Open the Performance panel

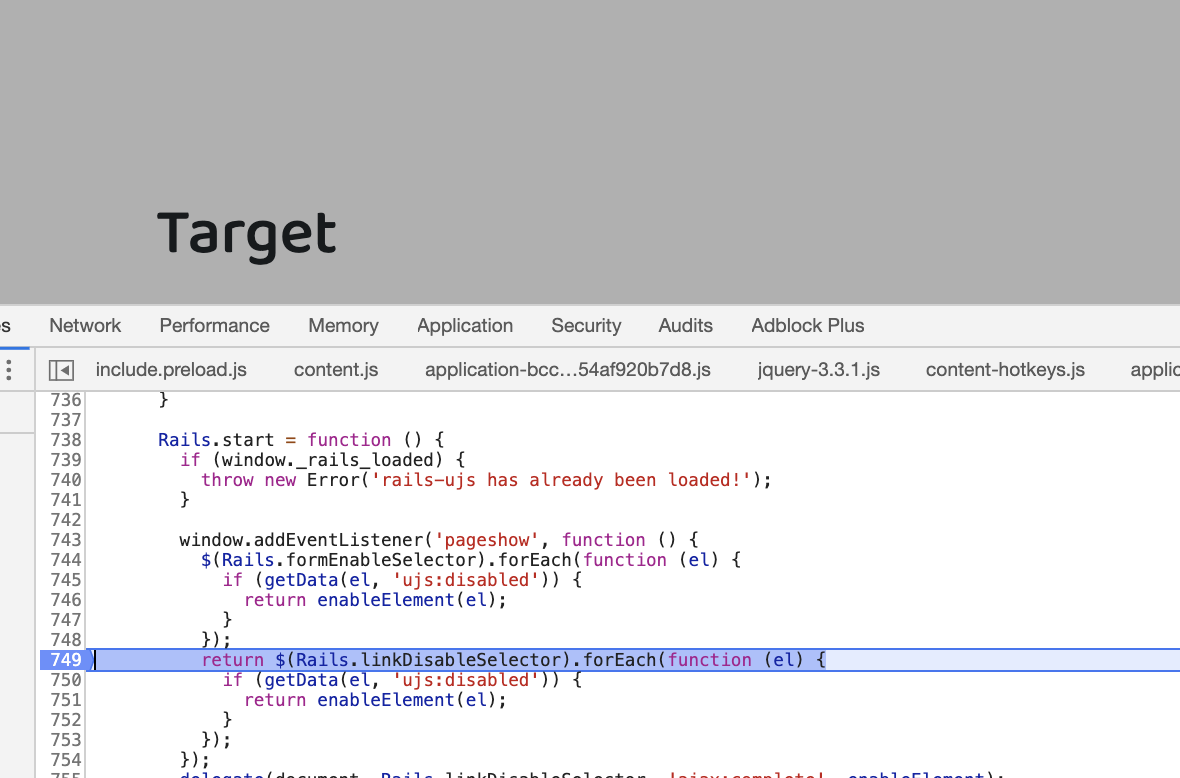tap(214, 325)
